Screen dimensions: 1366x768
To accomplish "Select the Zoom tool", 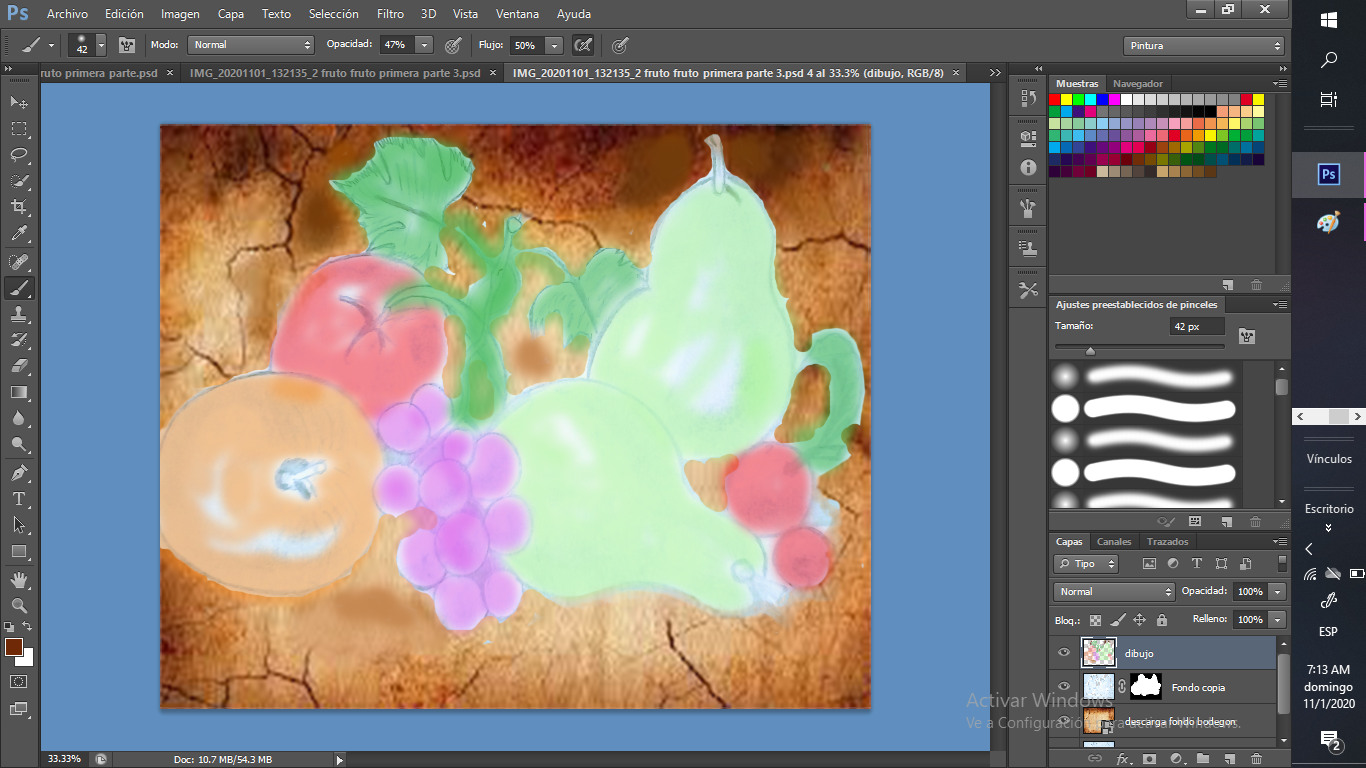I will [19, 605].
